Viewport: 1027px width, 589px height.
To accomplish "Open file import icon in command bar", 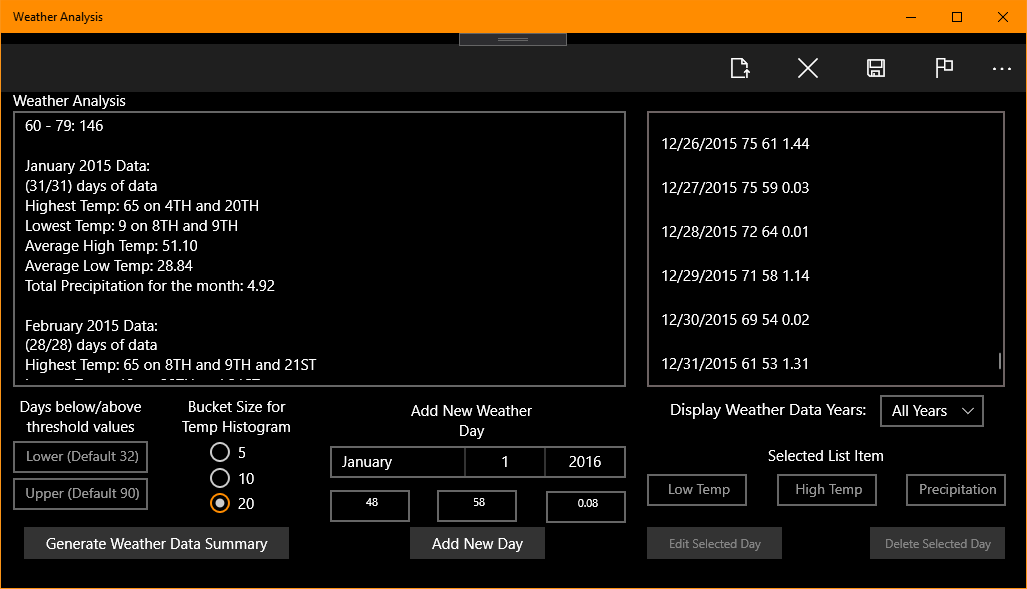I will [x=739, y=68].
